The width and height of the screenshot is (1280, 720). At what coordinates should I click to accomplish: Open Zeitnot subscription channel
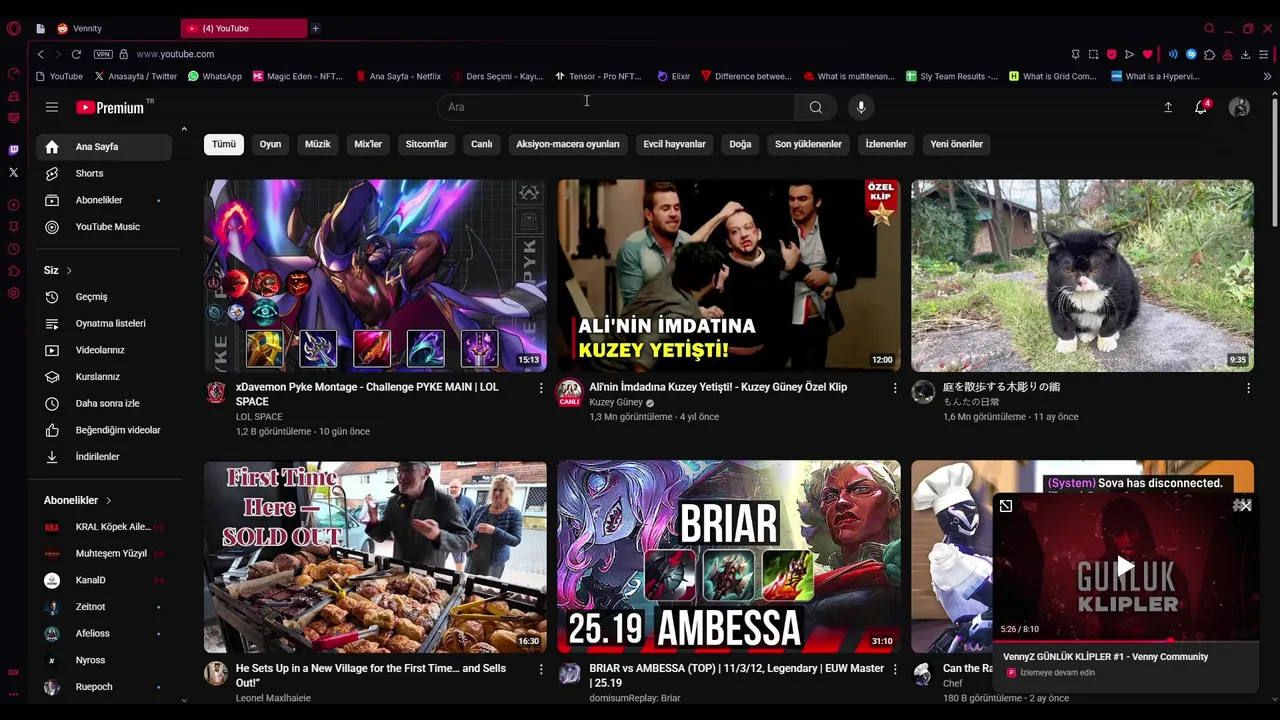[x=105, y=607]
